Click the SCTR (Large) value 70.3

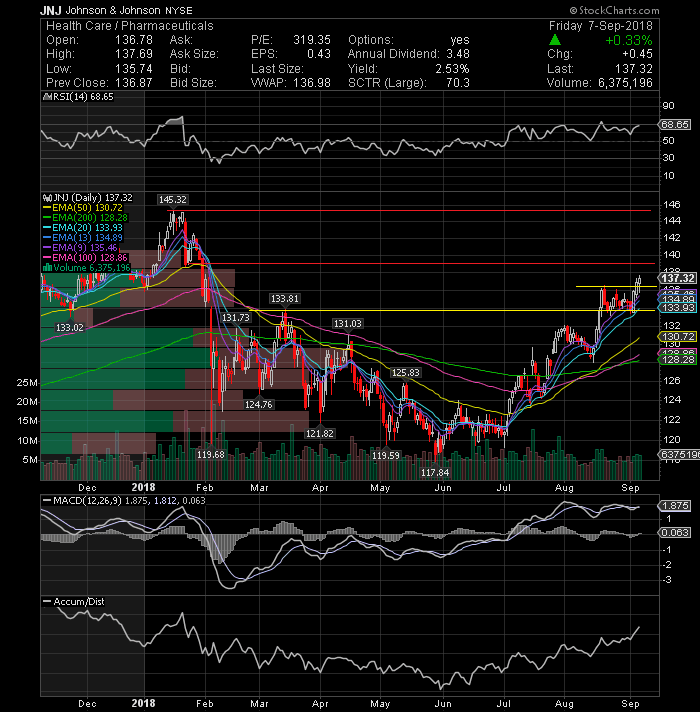(458, 83)
